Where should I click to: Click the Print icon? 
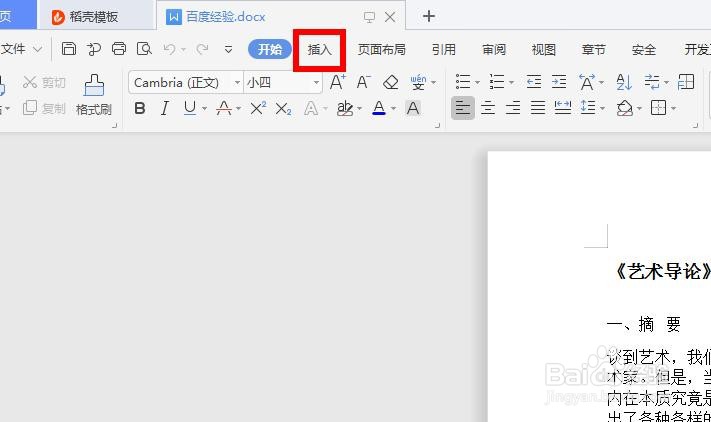pyautogui.click(x=119, y=49)
